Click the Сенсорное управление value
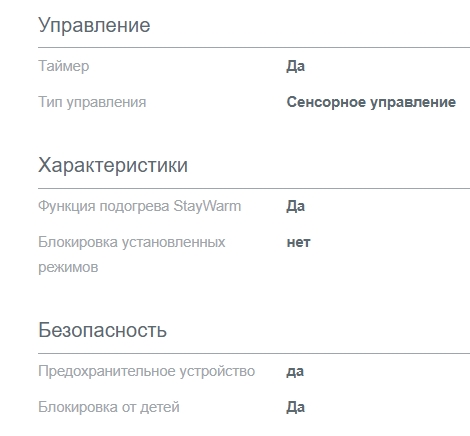The height and width of the screenshot is (436, 470). tap(371, 102)
